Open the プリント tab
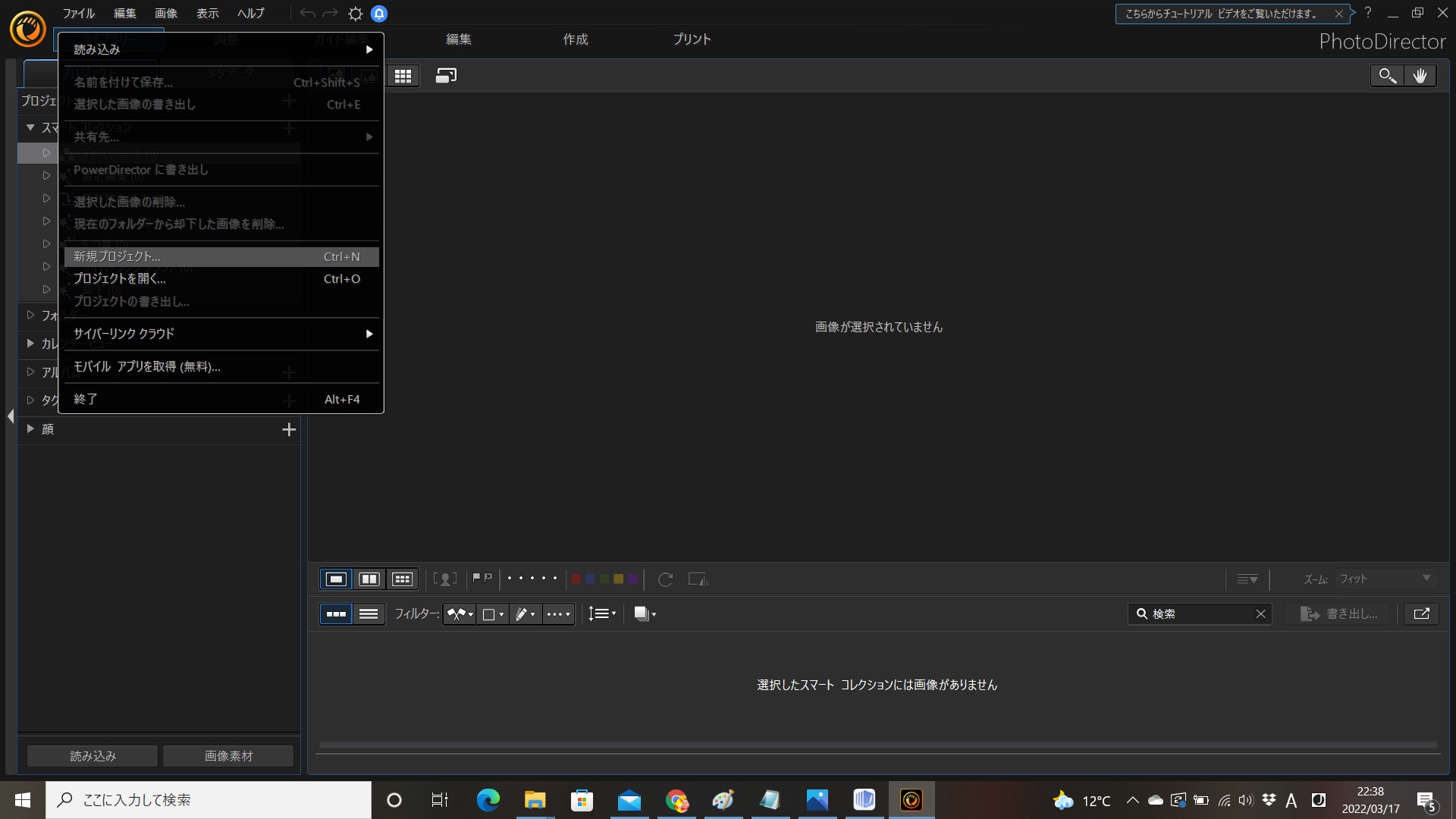This screenshot has height=819, width=1456. tap(692, 39)
